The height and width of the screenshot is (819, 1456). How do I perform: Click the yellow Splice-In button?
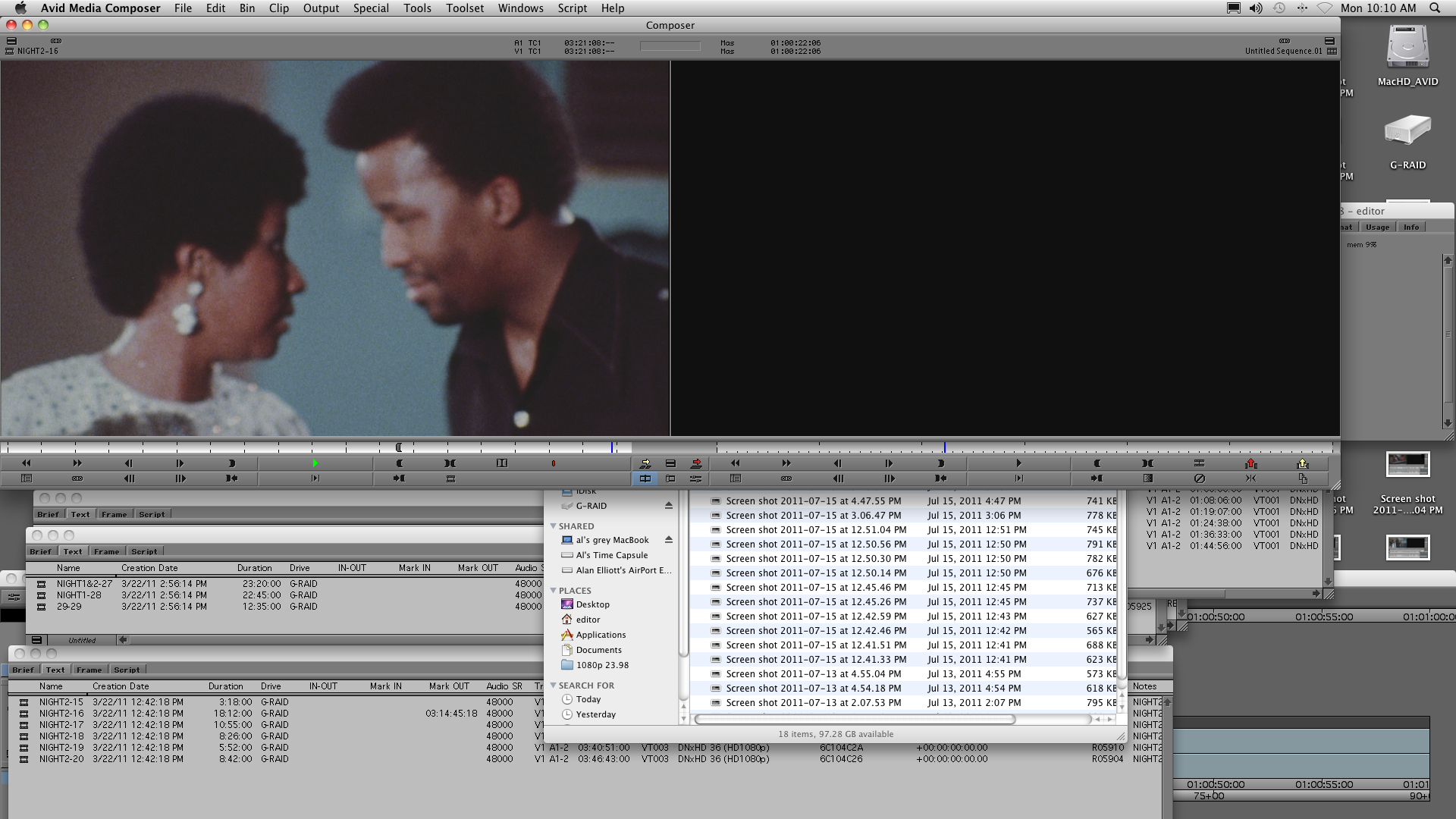click(645, 463)
